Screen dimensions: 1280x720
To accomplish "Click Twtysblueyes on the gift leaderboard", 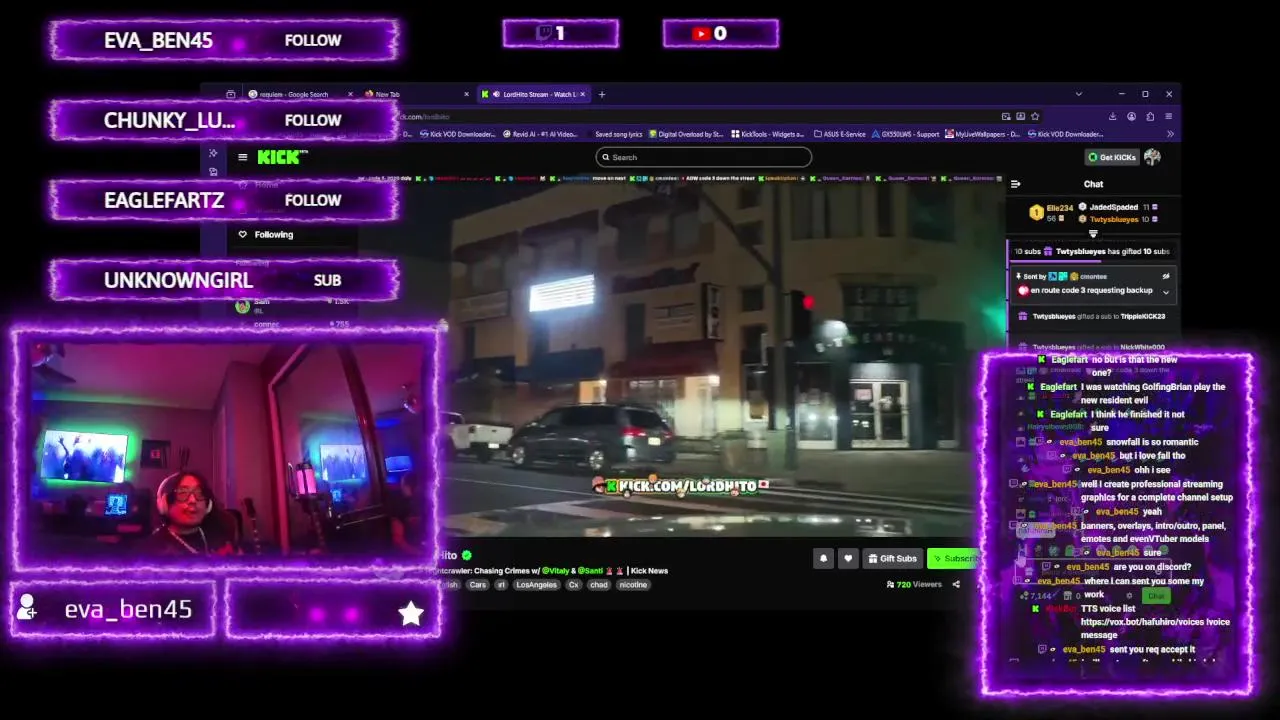I will 1113,219.
